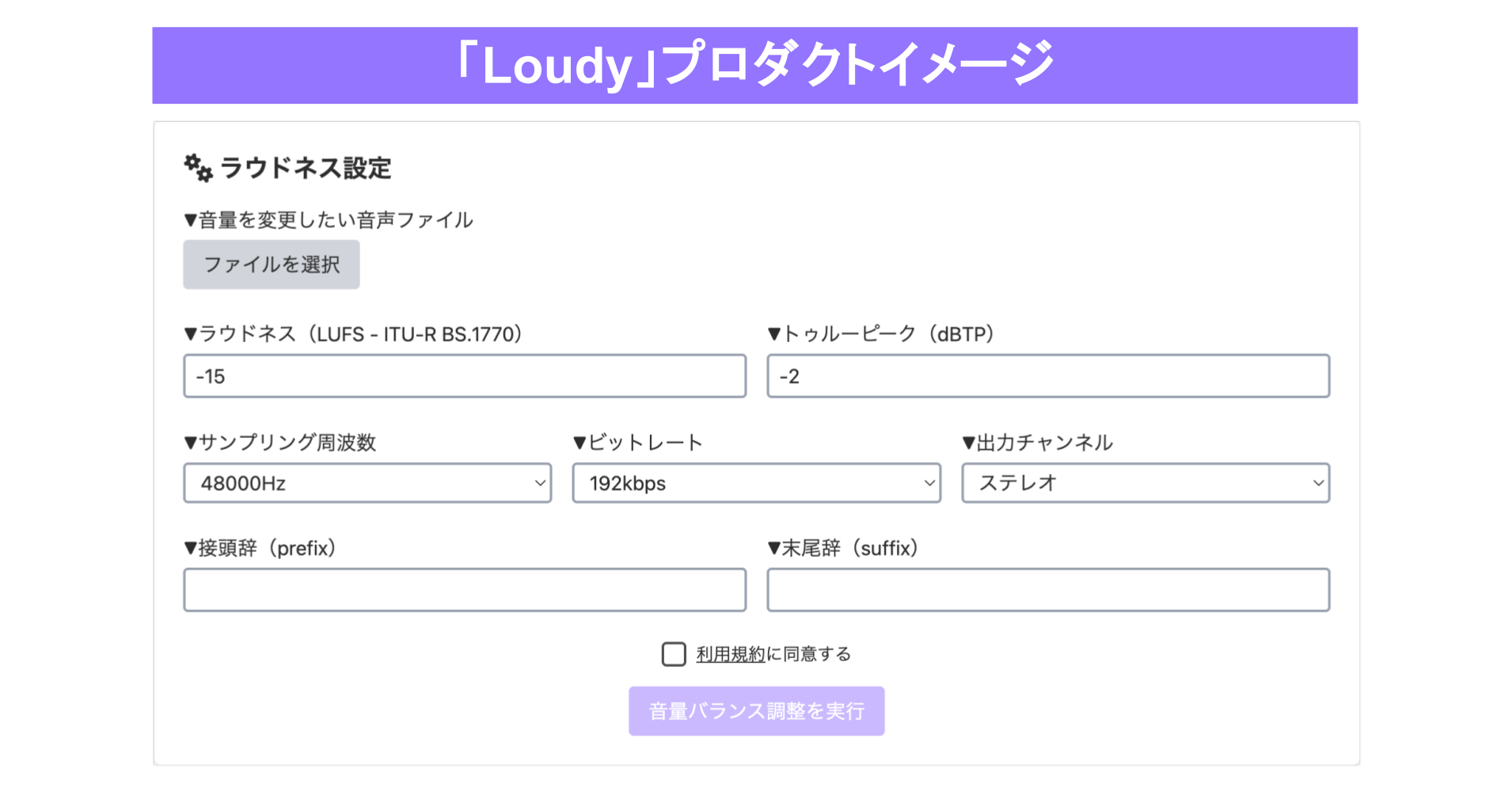1512x792 pixels.
Task: Open the 出力チャンネル dropdown showing ステレオ
Action: coord(1145,483)
